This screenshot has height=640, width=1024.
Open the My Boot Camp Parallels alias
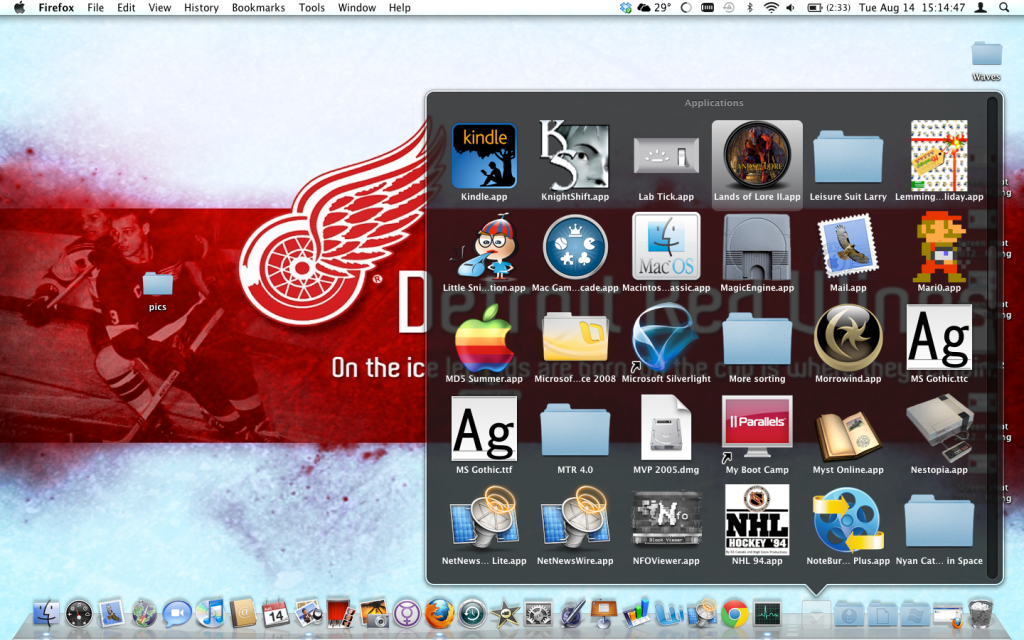pos(757,429)
